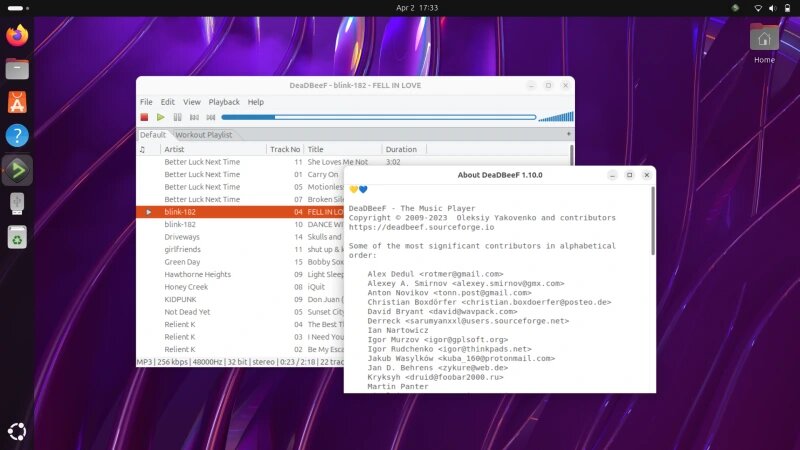Click the David Bryant contributor line
800x450 pixels.
[442, 311]
